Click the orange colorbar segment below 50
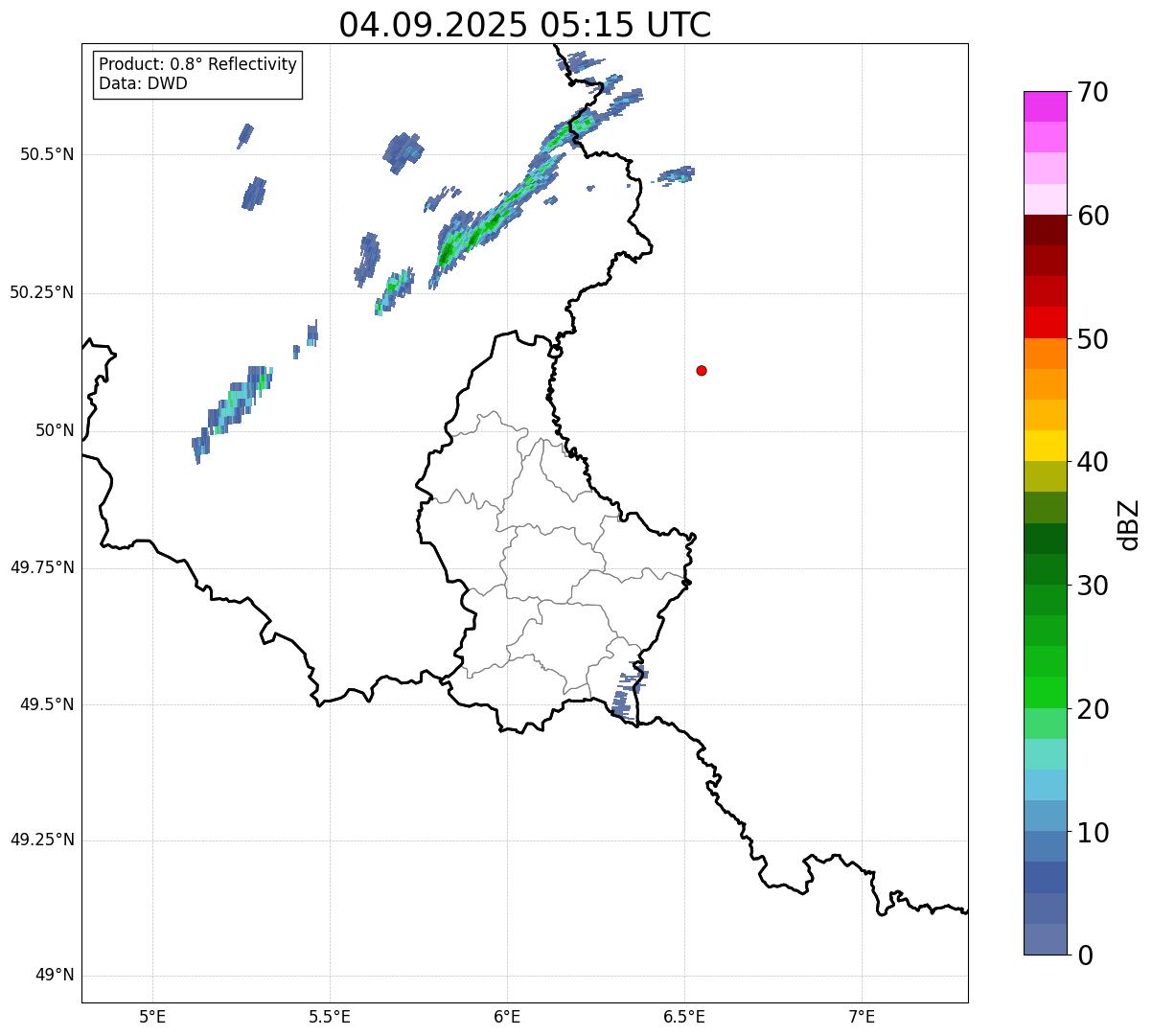The image size is (1152, 1036). click(1046, 354)
